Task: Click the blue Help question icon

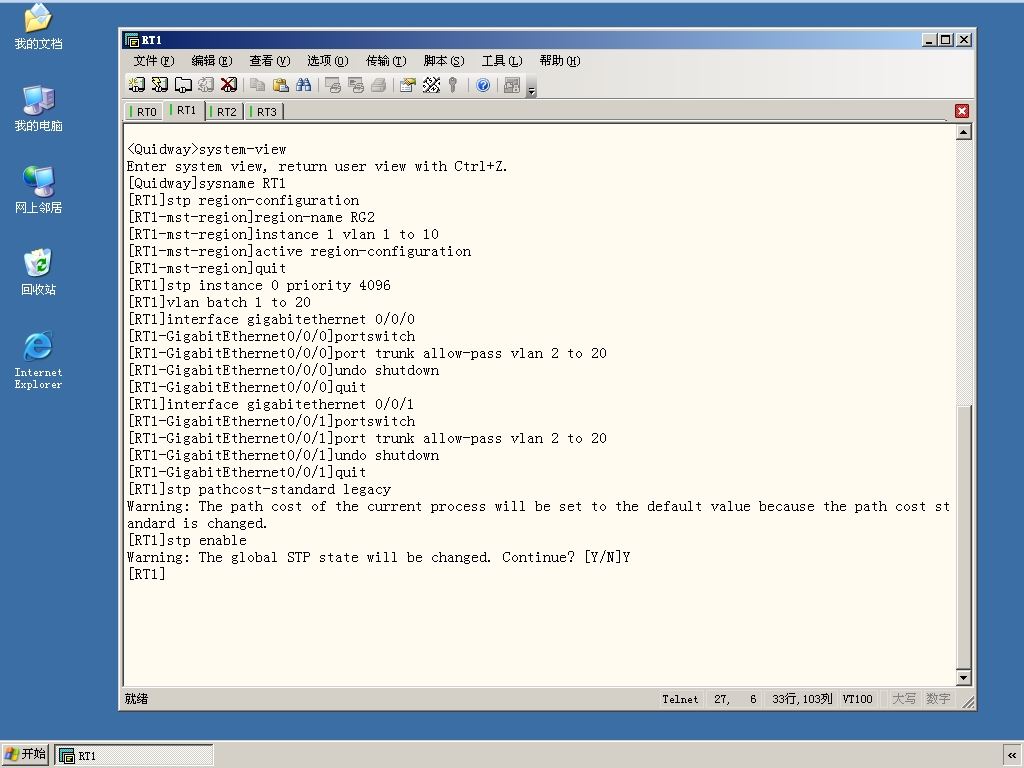Action: point(483,85)
